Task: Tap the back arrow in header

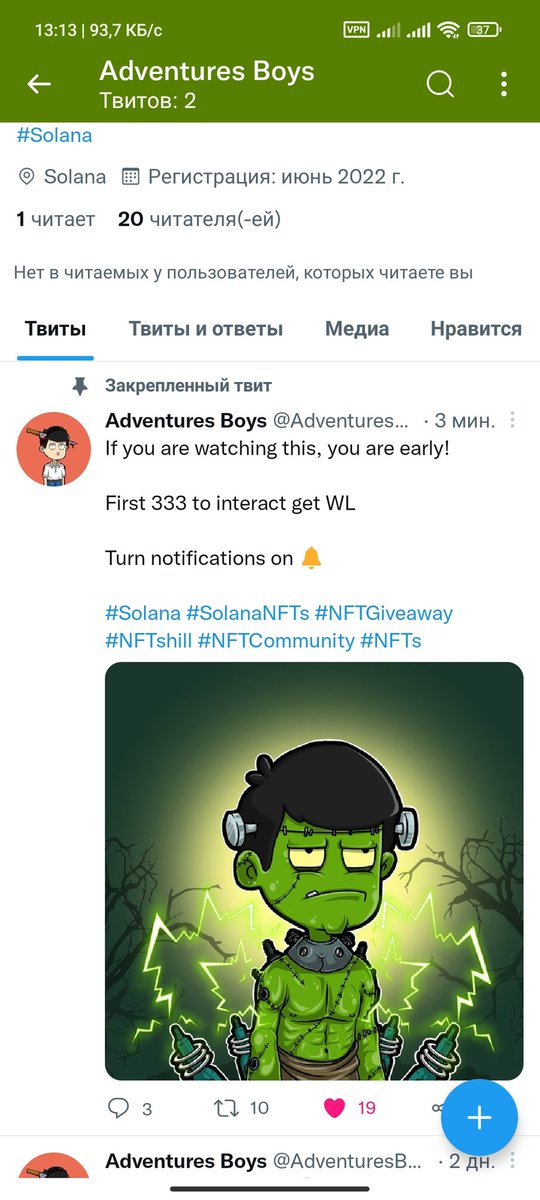Action: [x=39, y=85]
